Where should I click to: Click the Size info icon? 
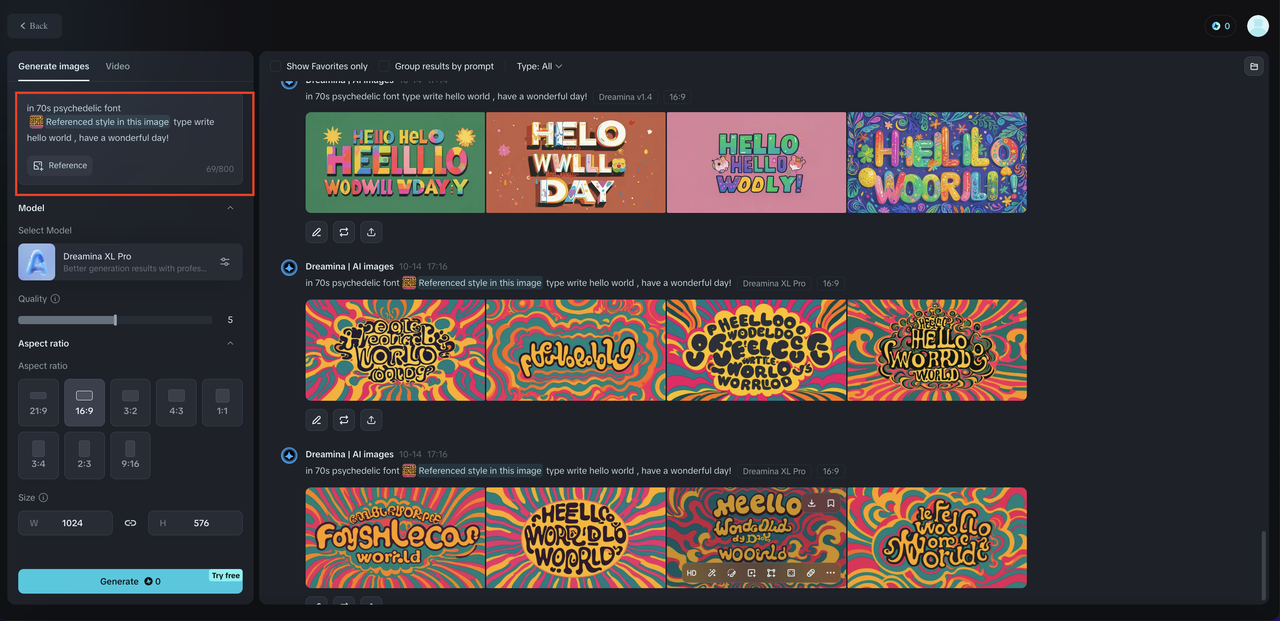click(x=43, y=497)
